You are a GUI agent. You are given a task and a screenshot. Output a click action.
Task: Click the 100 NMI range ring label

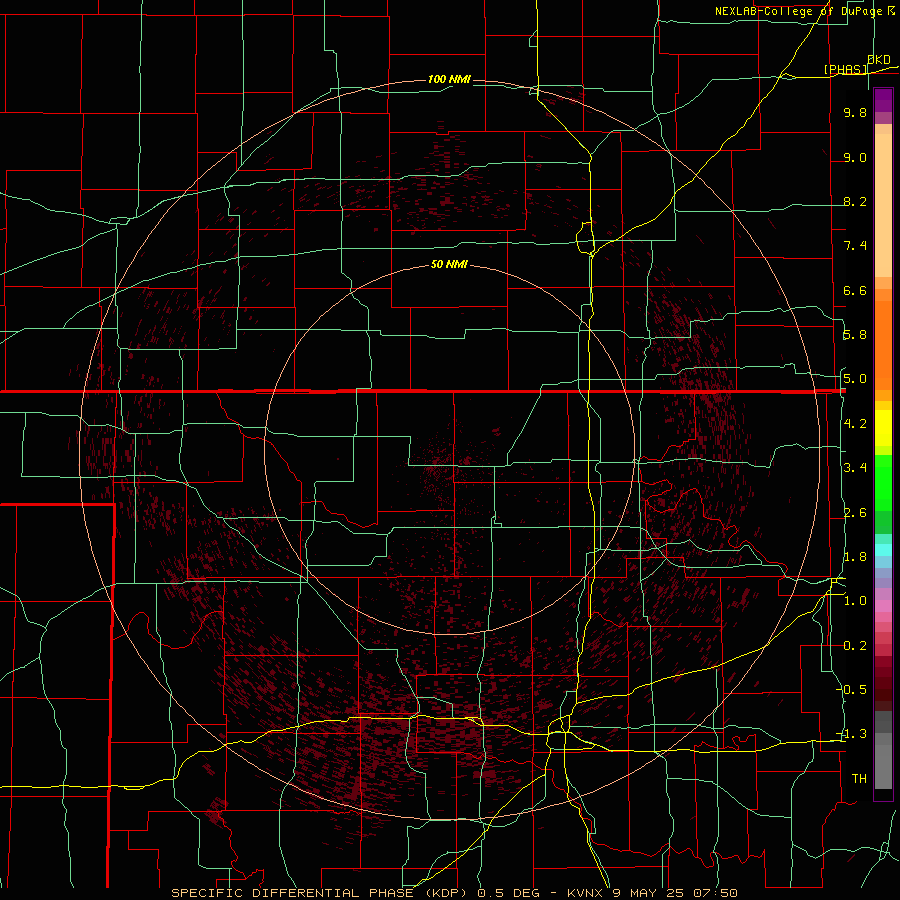[449, 79]
